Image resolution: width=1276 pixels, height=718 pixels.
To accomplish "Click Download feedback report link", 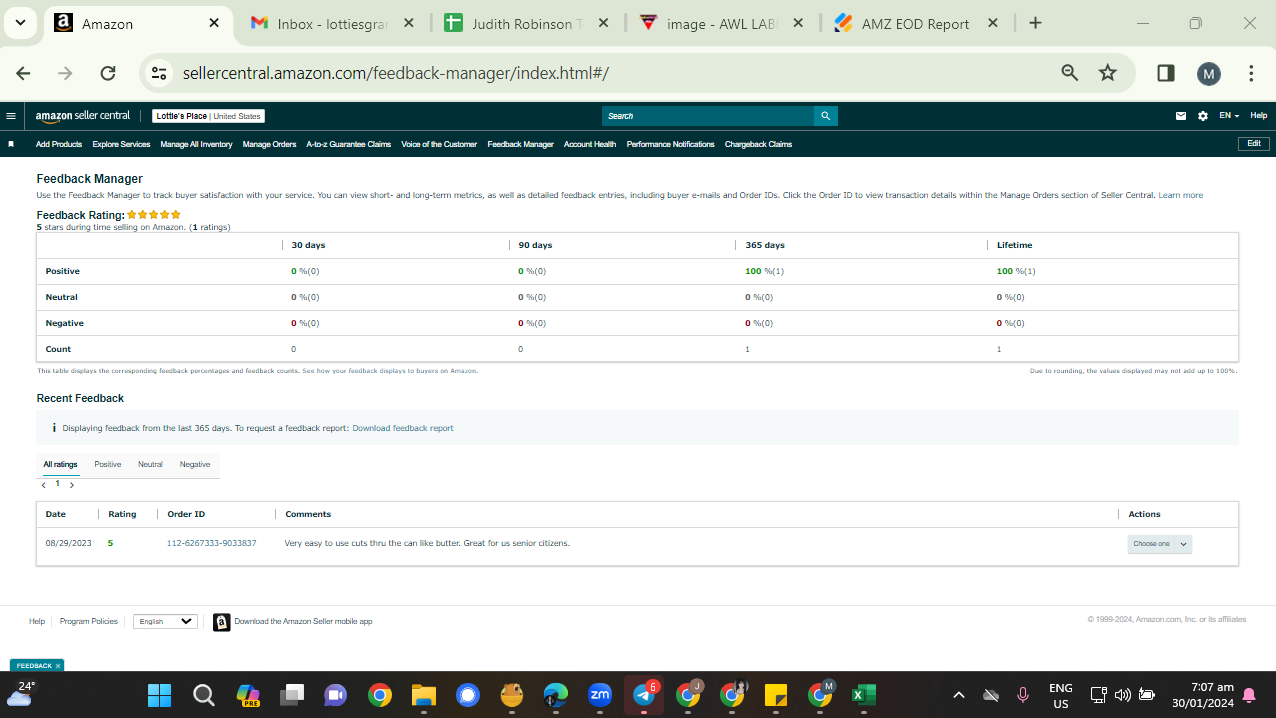I will coord(402,428).
